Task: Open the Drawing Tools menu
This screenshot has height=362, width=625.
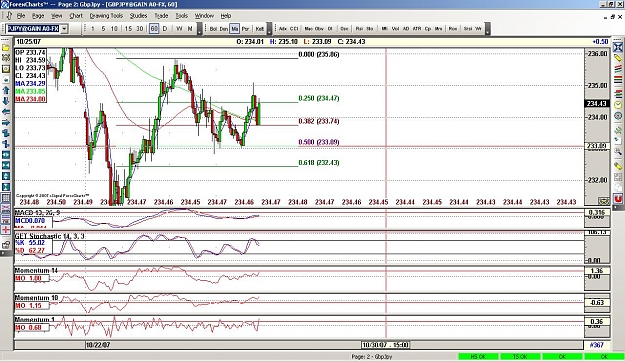Action: [106, 16]
